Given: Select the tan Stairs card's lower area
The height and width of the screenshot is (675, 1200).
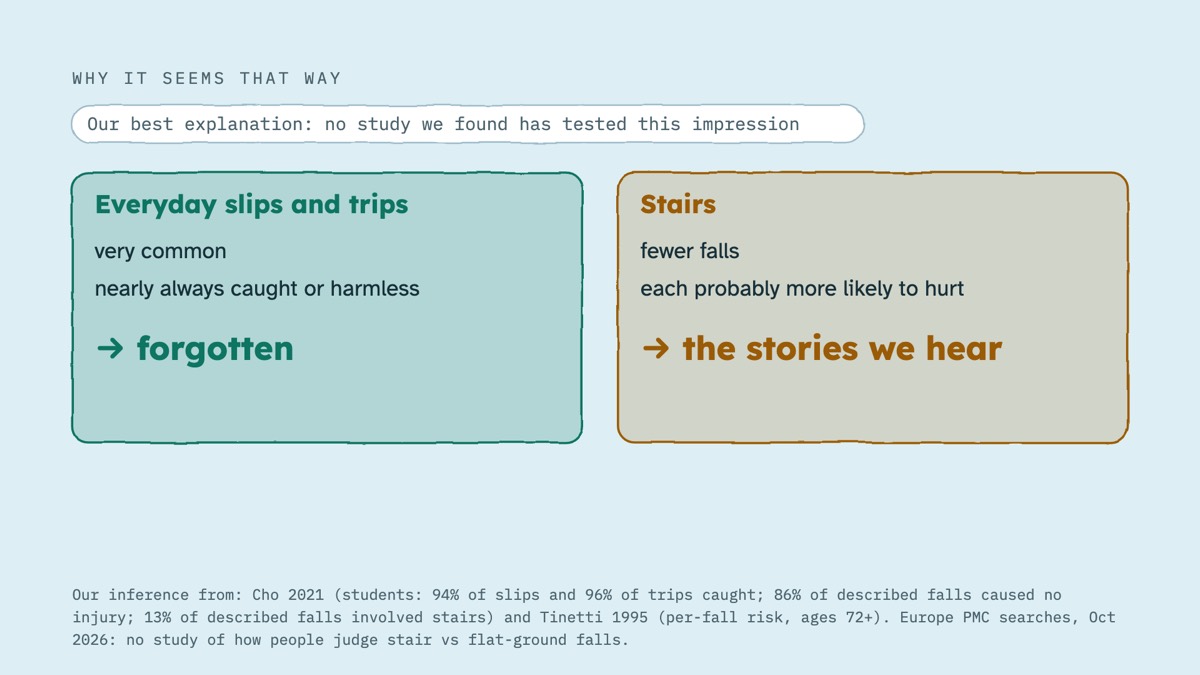Looking at the screenshot, I should pyautogui.click(x=873, y=407).
